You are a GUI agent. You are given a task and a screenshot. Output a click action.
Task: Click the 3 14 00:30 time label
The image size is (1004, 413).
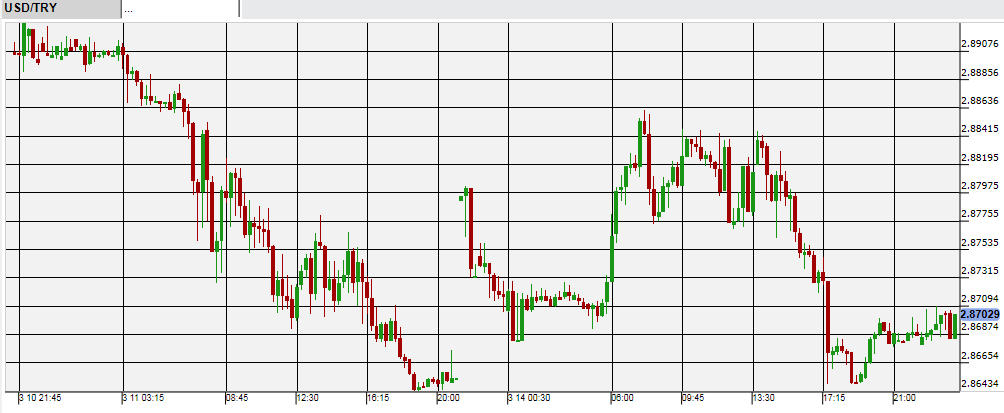[x=528, y=398]
